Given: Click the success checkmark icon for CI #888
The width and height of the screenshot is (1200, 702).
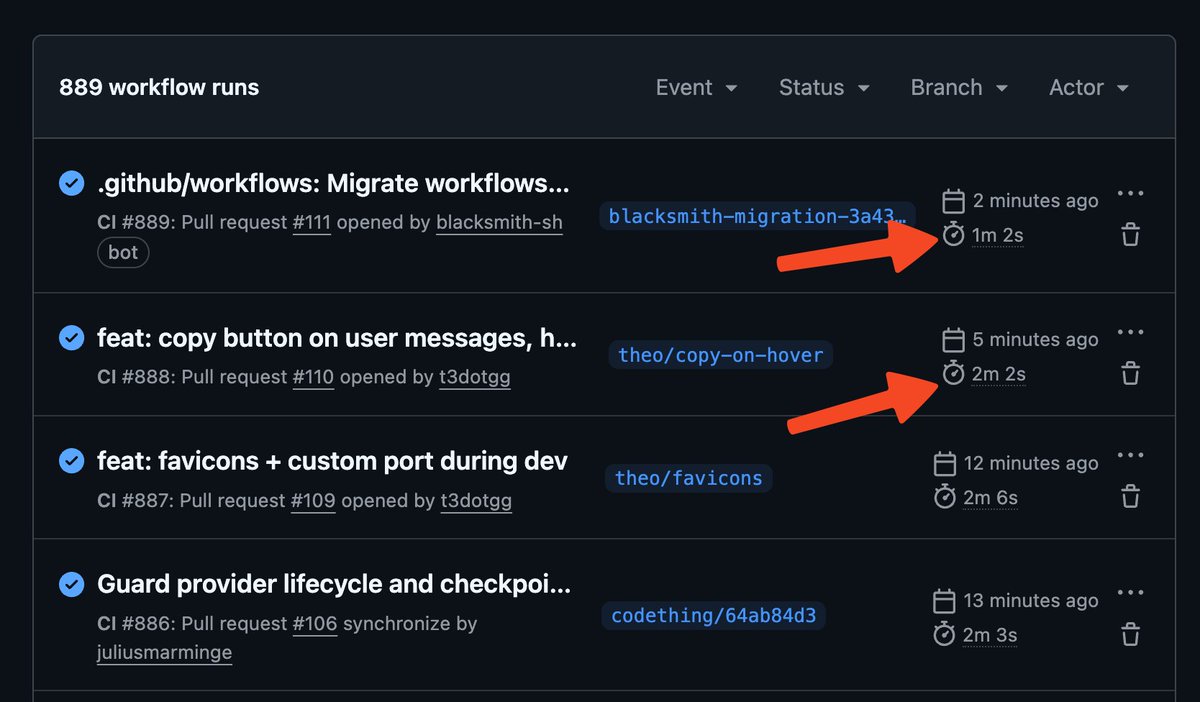Looking at the screenshot, I should click(71, 339).
